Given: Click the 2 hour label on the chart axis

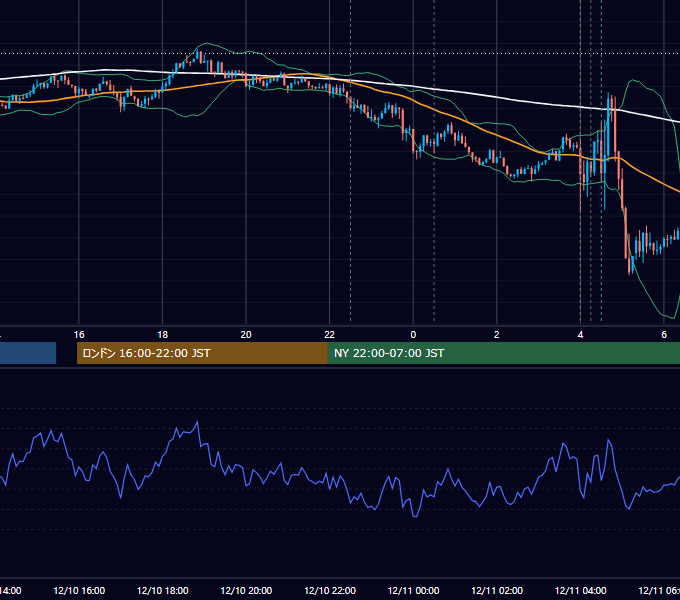Looking at the screenshot, I should pyautogui.click(x=497, y=335).
